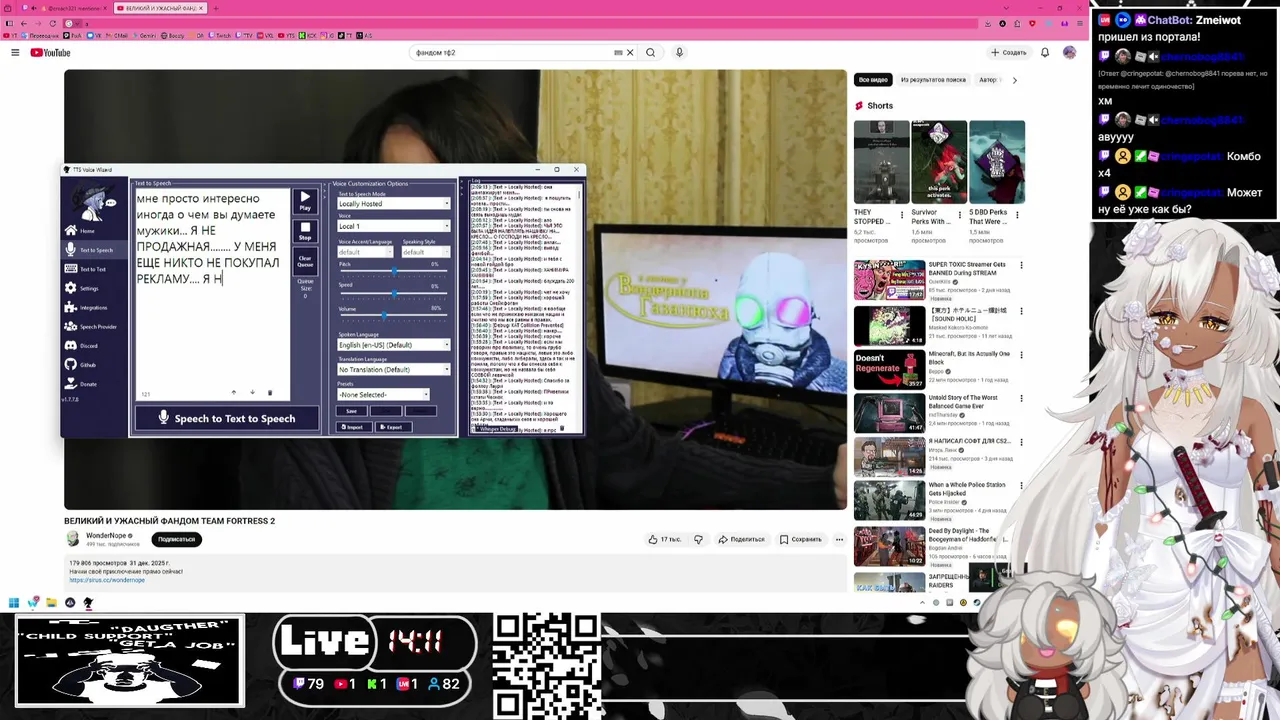Click the YouTube search magnifier button
This screenshot has width=1280, height=720.
coord(650,53)
